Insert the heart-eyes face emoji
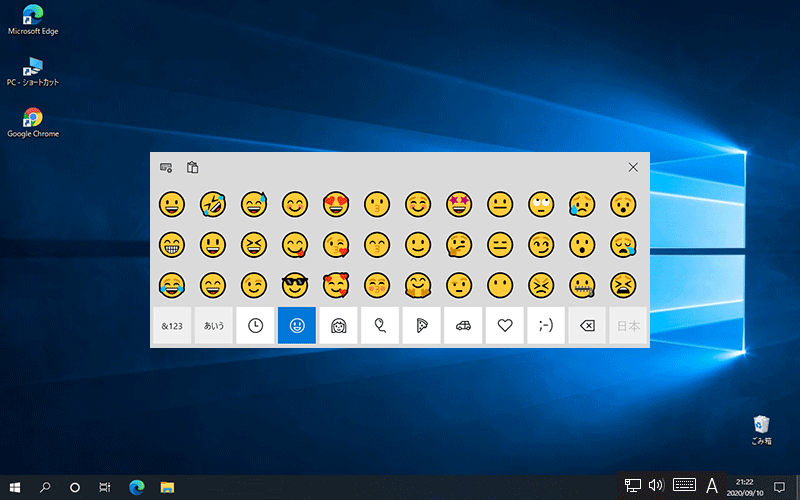 pos(335,204)
